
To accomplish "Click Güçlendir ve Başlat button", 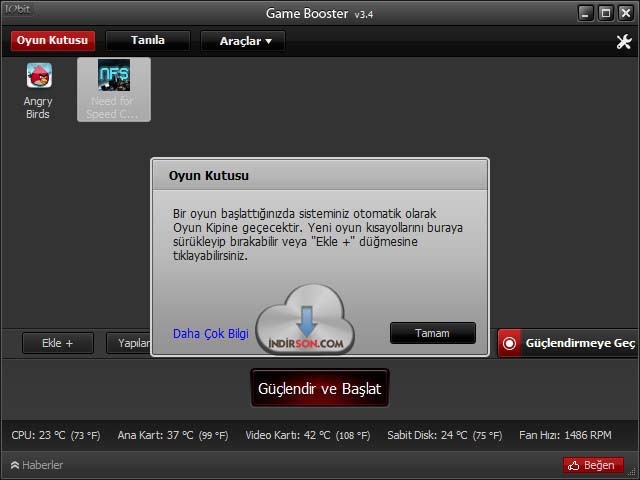I will click(320, 388).
